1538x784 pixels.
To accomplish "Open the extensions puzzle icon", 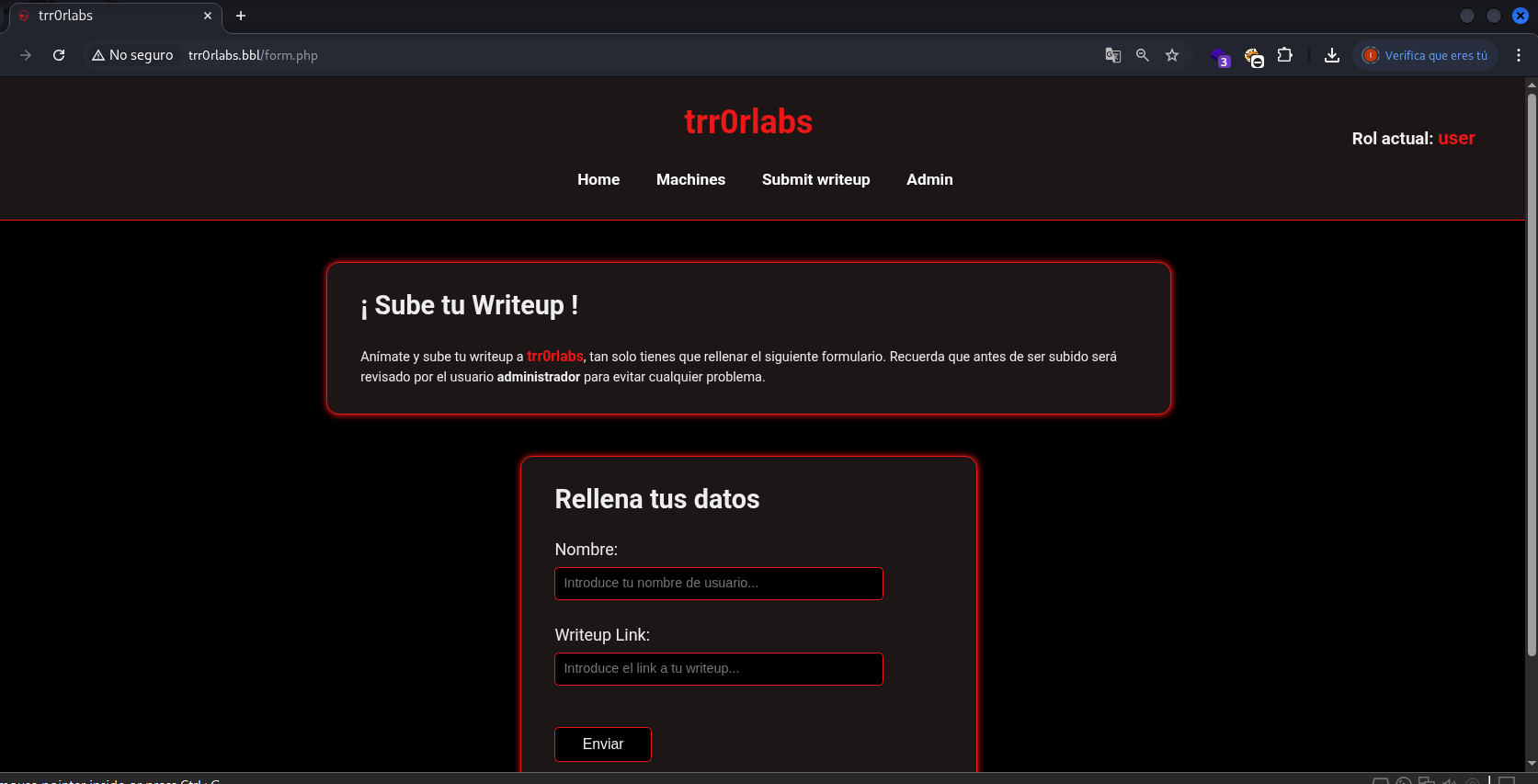I will pyautogui.click(x=1285, y=55).
